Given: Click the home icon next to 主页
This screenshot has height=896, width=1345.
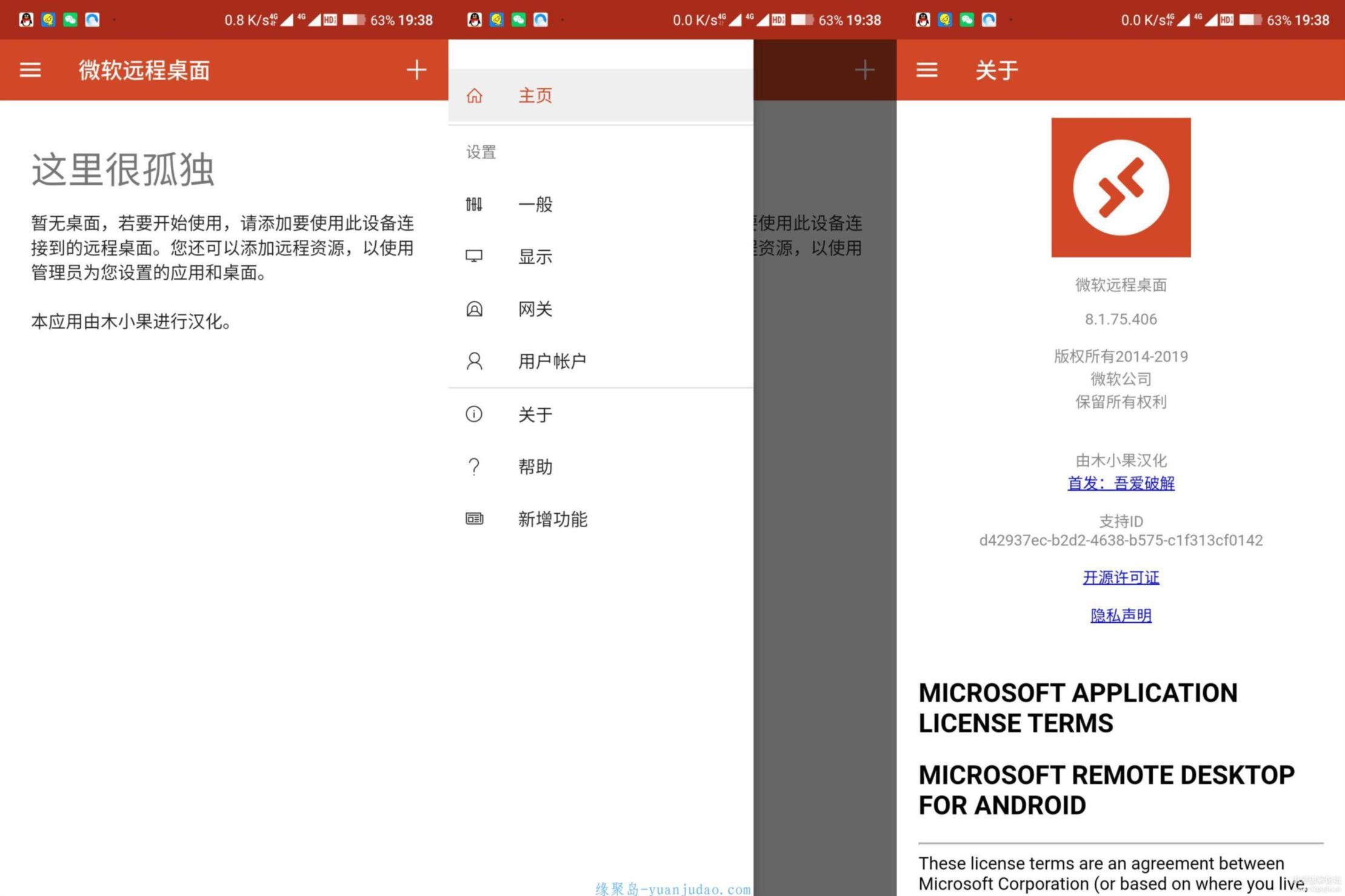Looking at the screenshot, I should click(x=475, y=96).
